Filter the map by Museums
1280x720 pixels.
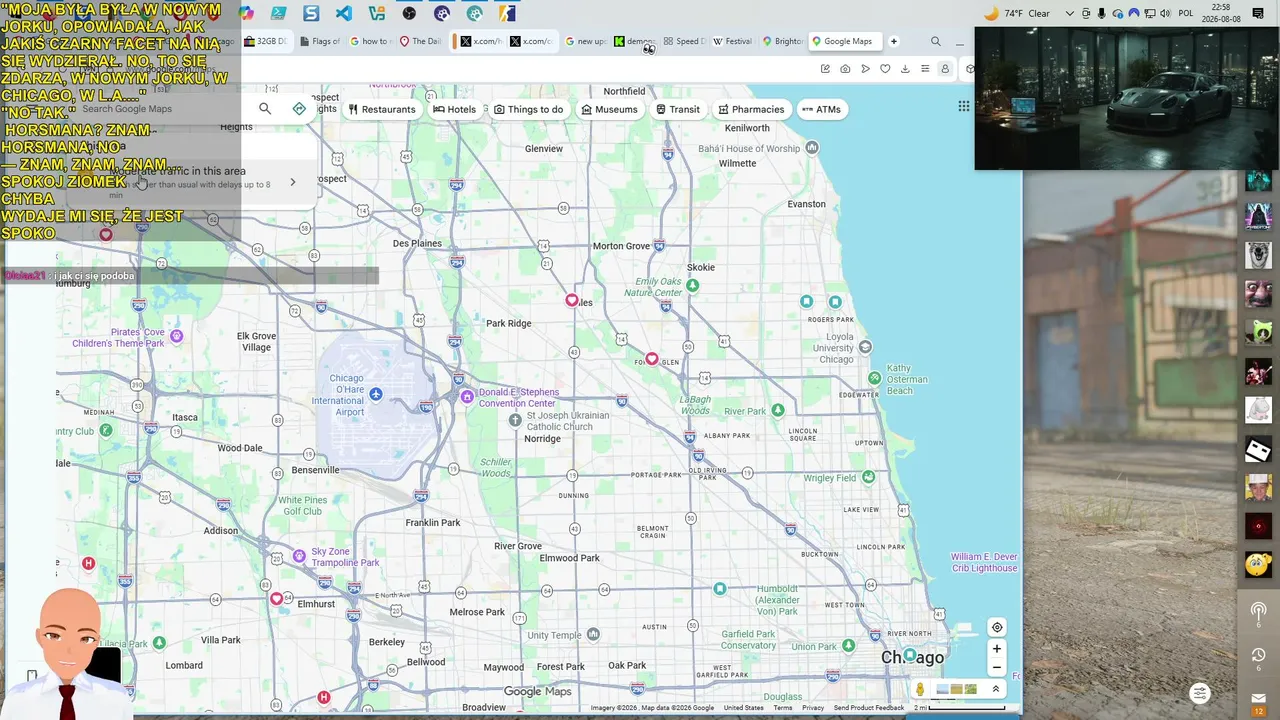(609, 109)
